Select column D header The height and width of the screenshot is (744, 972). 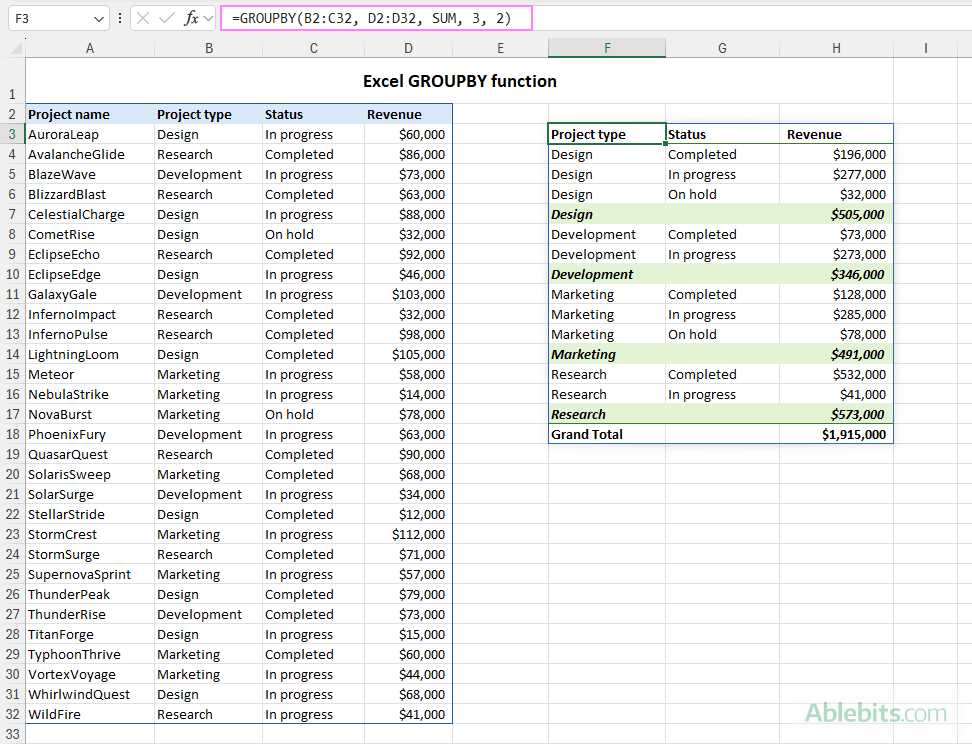(x=408, y=48)
